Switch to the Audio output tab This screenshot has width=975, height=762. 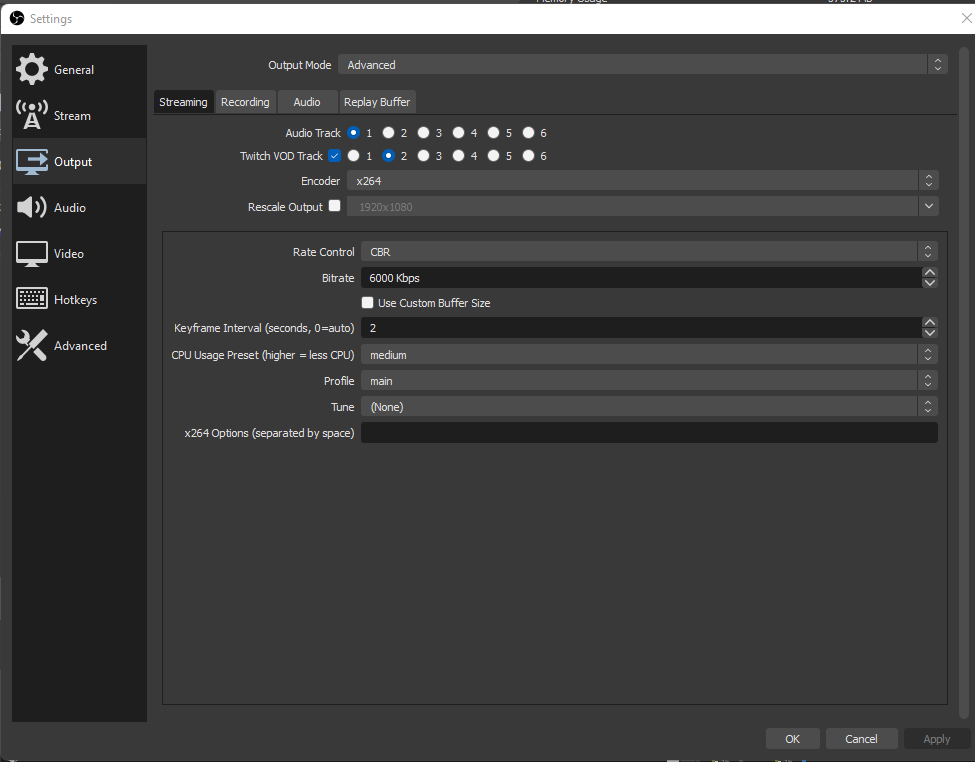[x=307, y=102]
